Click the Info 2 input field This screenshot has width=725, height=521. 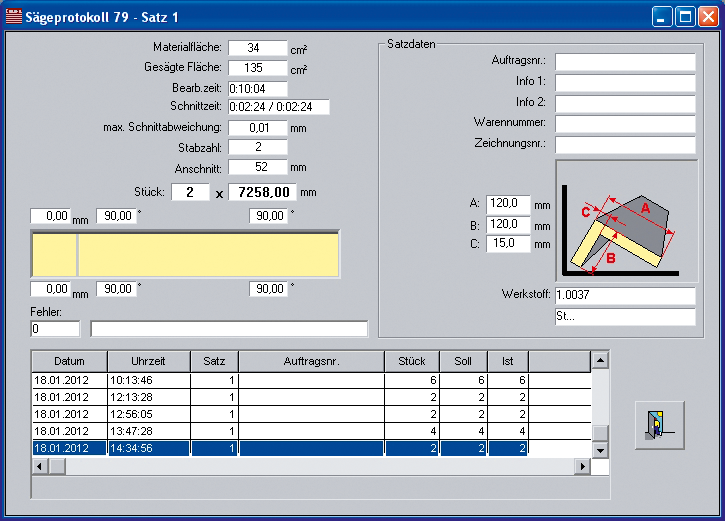tap(625, 104)
